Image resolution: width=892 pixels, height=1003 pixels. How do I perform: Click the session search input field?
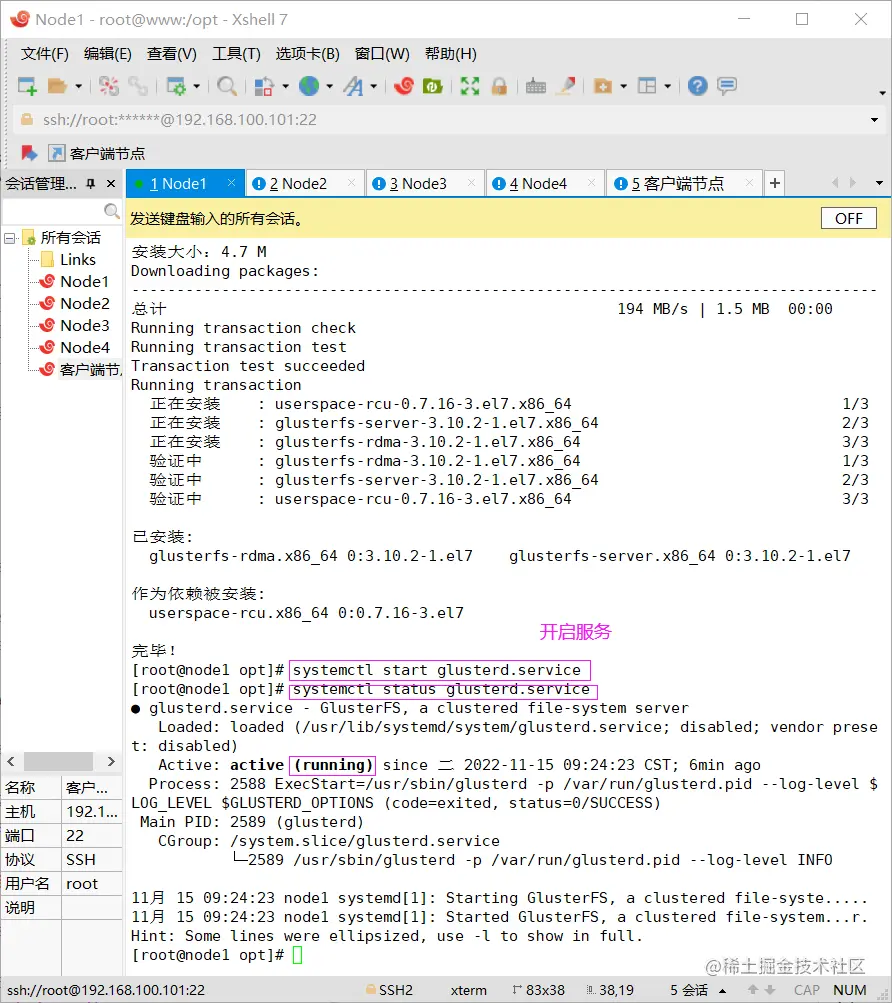tap(52, 210)
